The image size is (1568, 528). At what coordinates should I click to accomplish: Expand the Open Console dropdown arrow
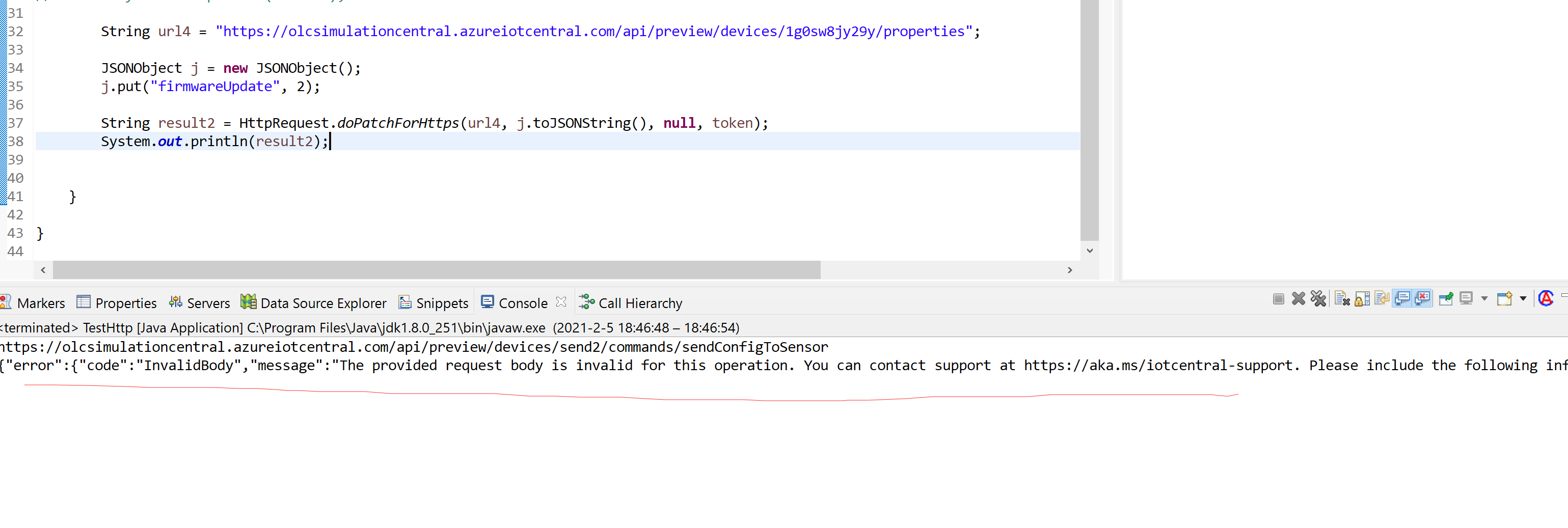tap(1523, 299)
